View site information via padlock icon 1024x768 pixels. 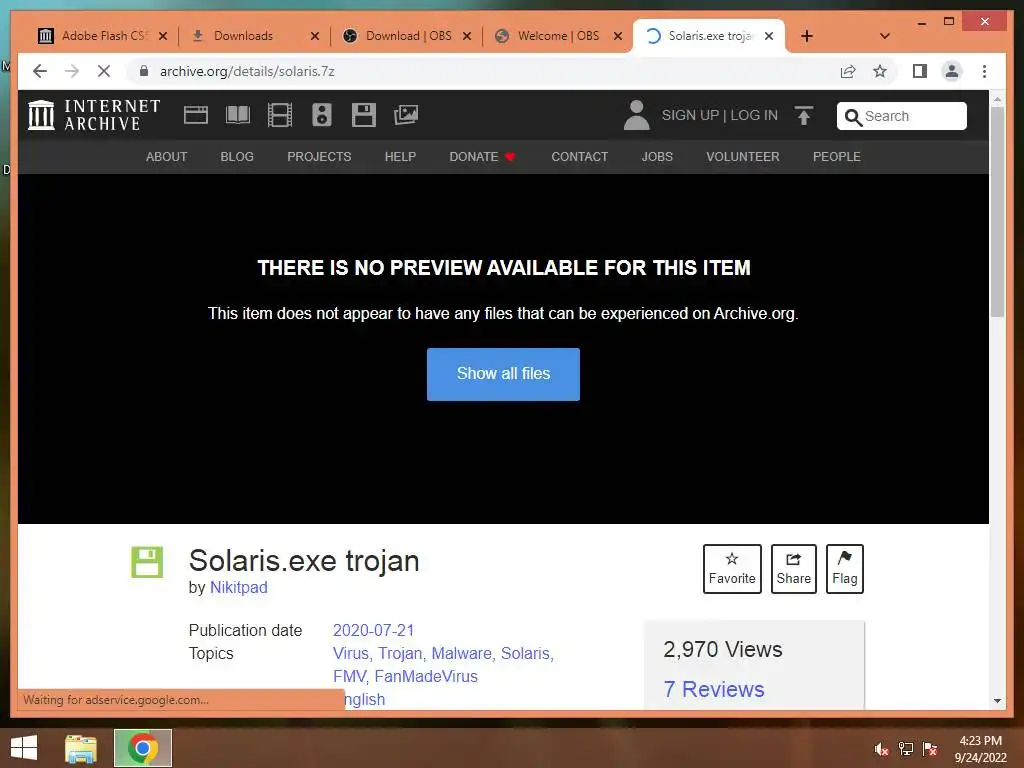coord(144,71)
